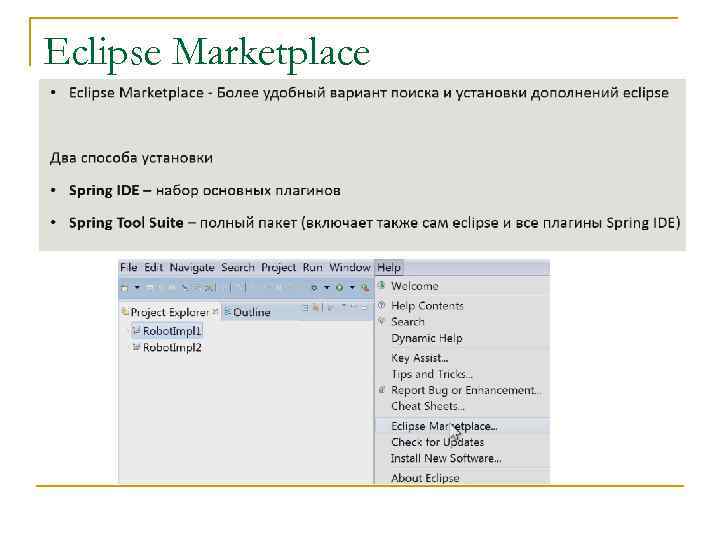Click the 'Eclipse Marketplace' slide title
The height and width of the screenshot is (540, 720).
[x=207, y=52]
